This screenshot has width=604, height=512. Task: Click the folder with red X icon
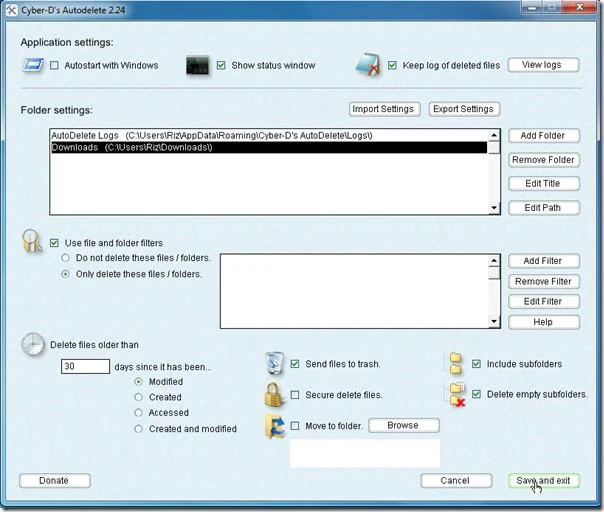(457, 394)
